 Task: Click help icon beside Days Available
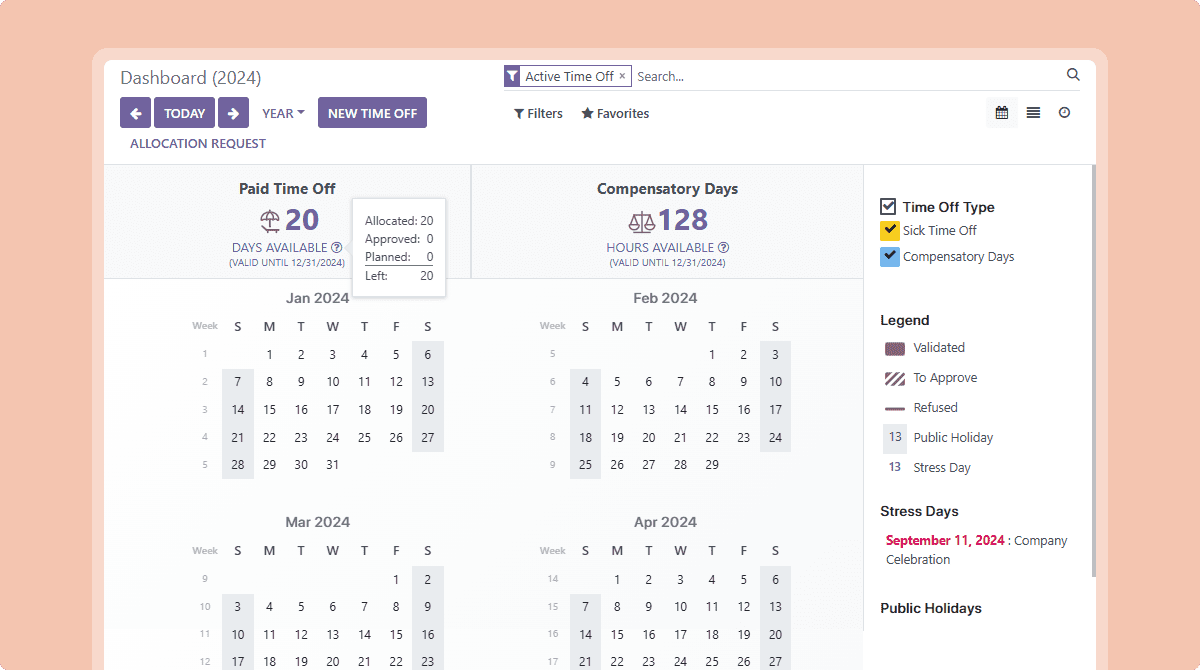point(337,247)
